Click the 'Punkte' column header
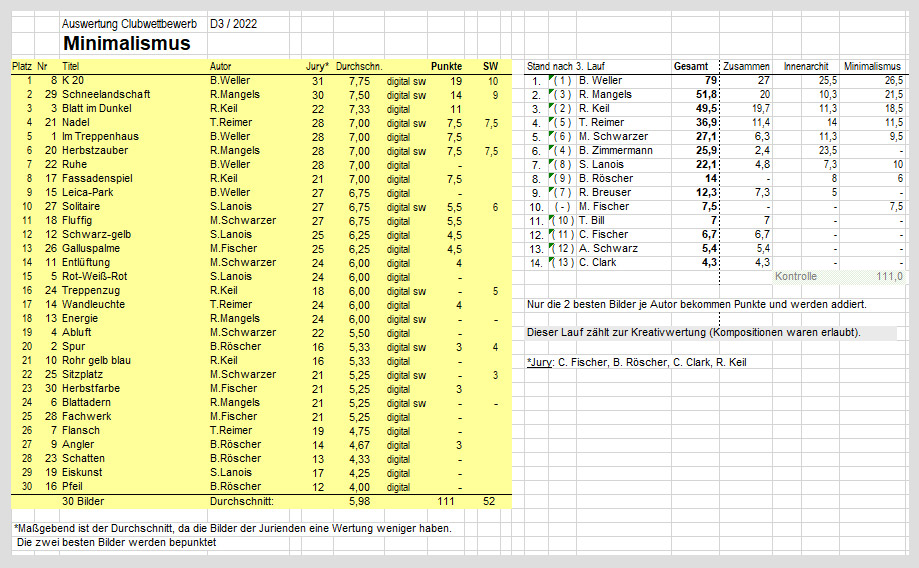 coord(447,66)
